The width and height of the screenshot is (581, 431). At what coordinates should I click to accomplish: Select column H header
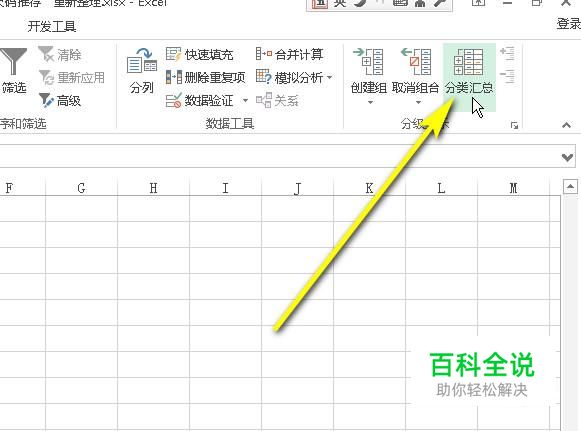[153, 188]
